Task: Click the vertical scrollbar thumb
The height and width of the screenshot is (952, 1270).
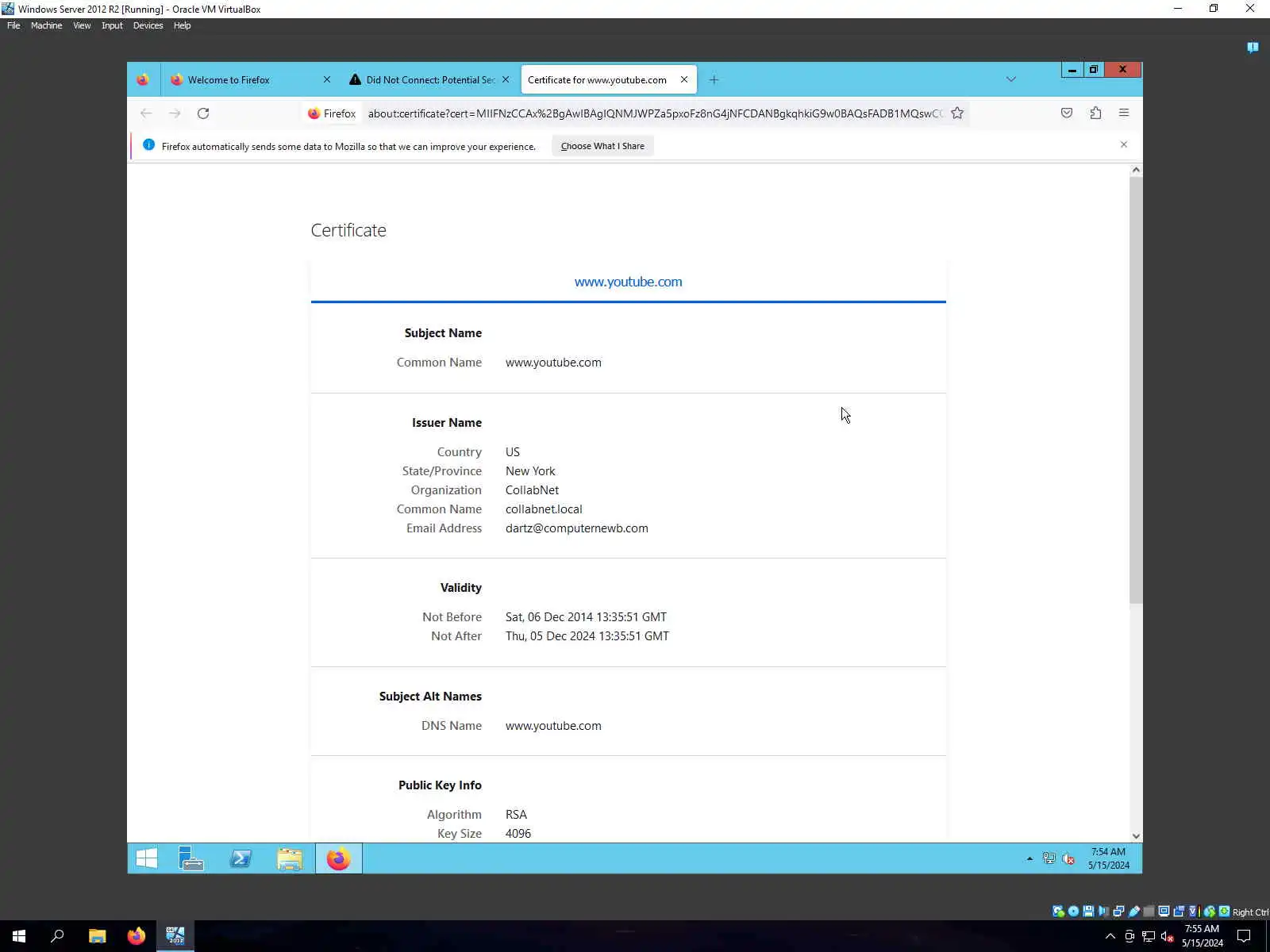Action: [1136, 390]
